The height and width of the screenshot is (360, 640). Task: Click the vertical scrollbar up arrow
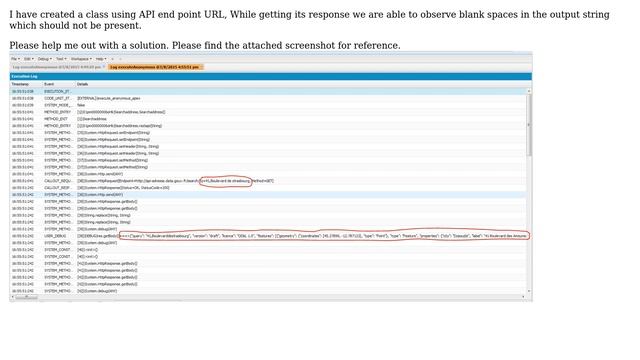529,91
